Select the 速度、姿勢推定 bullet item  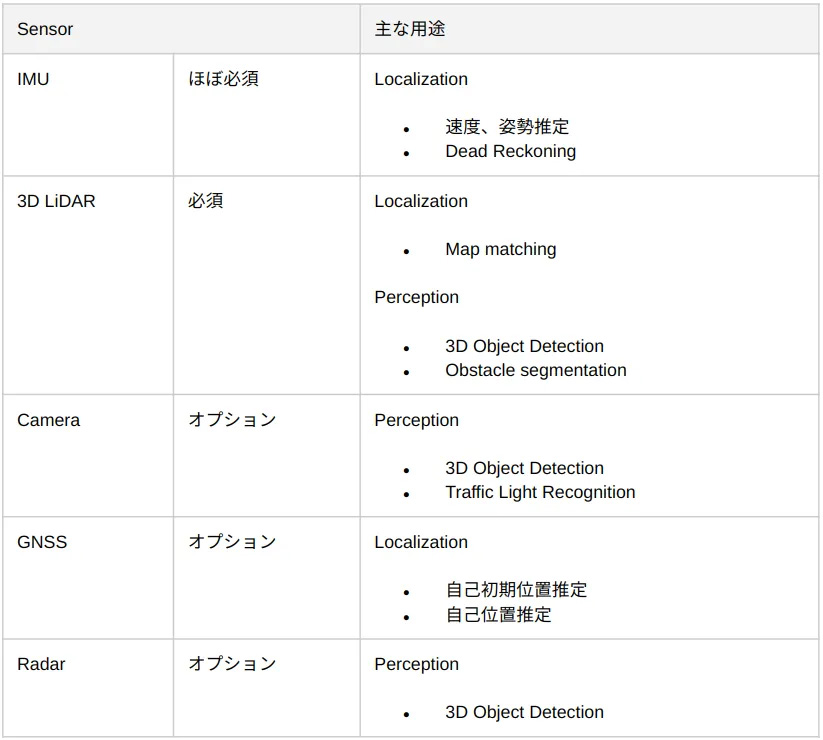(507, 126)
